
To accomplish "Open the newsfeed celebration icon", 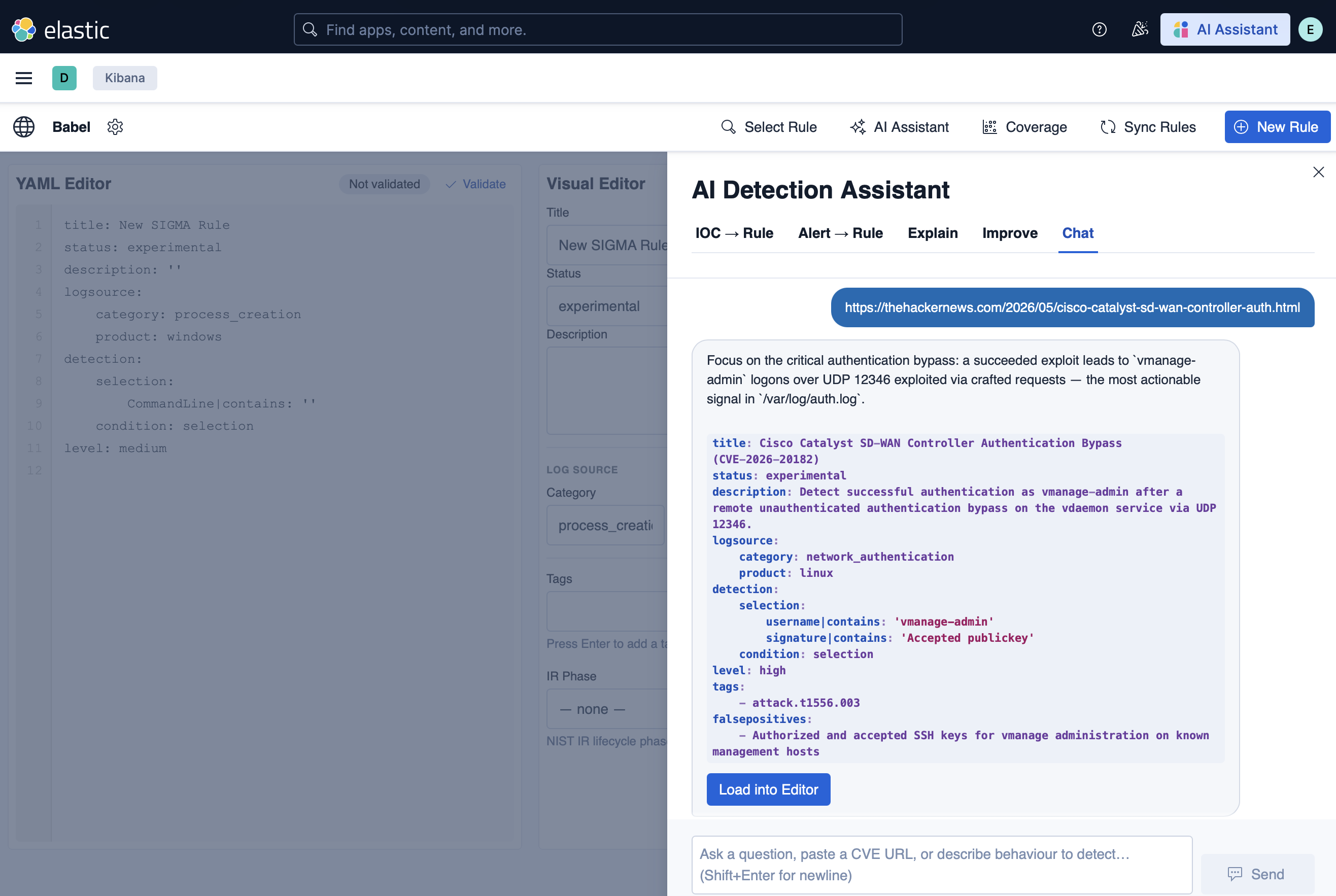I will 1140,30.
